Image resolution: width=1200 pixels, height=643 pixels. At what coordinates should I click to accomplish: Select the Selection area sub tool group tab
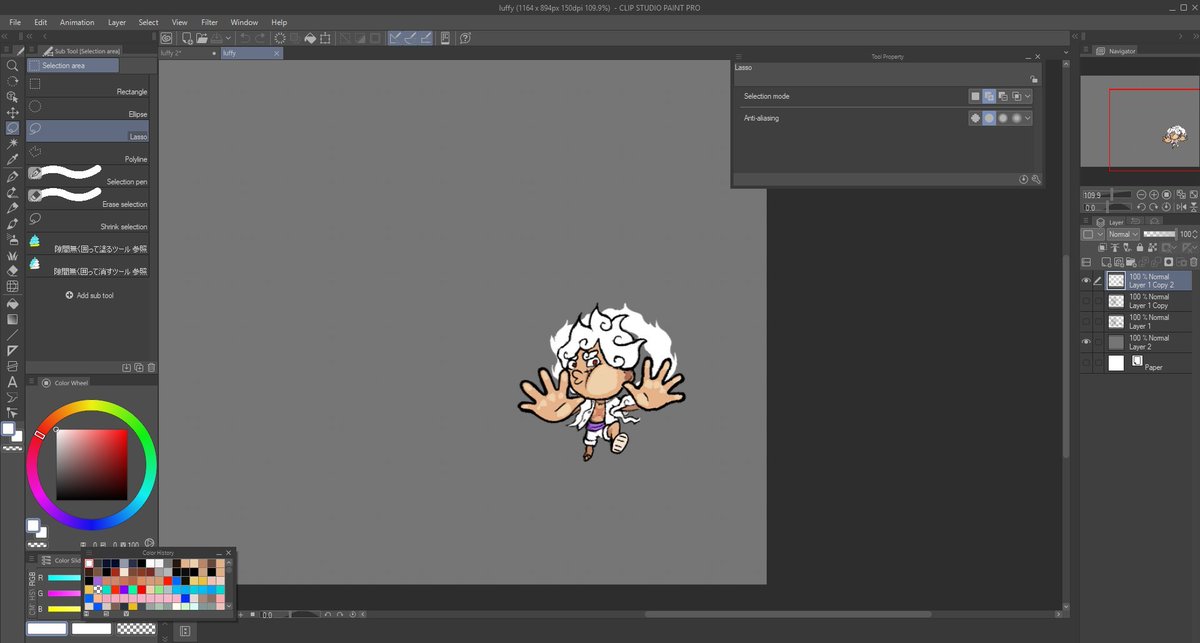click(x=73, y=65)
